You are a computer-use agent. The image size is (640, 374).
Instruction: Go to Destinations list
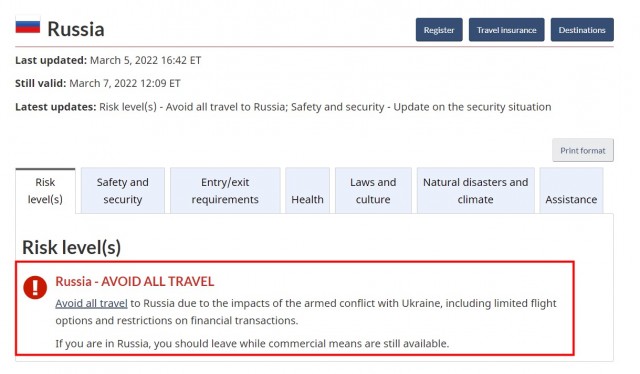(582, 30)
